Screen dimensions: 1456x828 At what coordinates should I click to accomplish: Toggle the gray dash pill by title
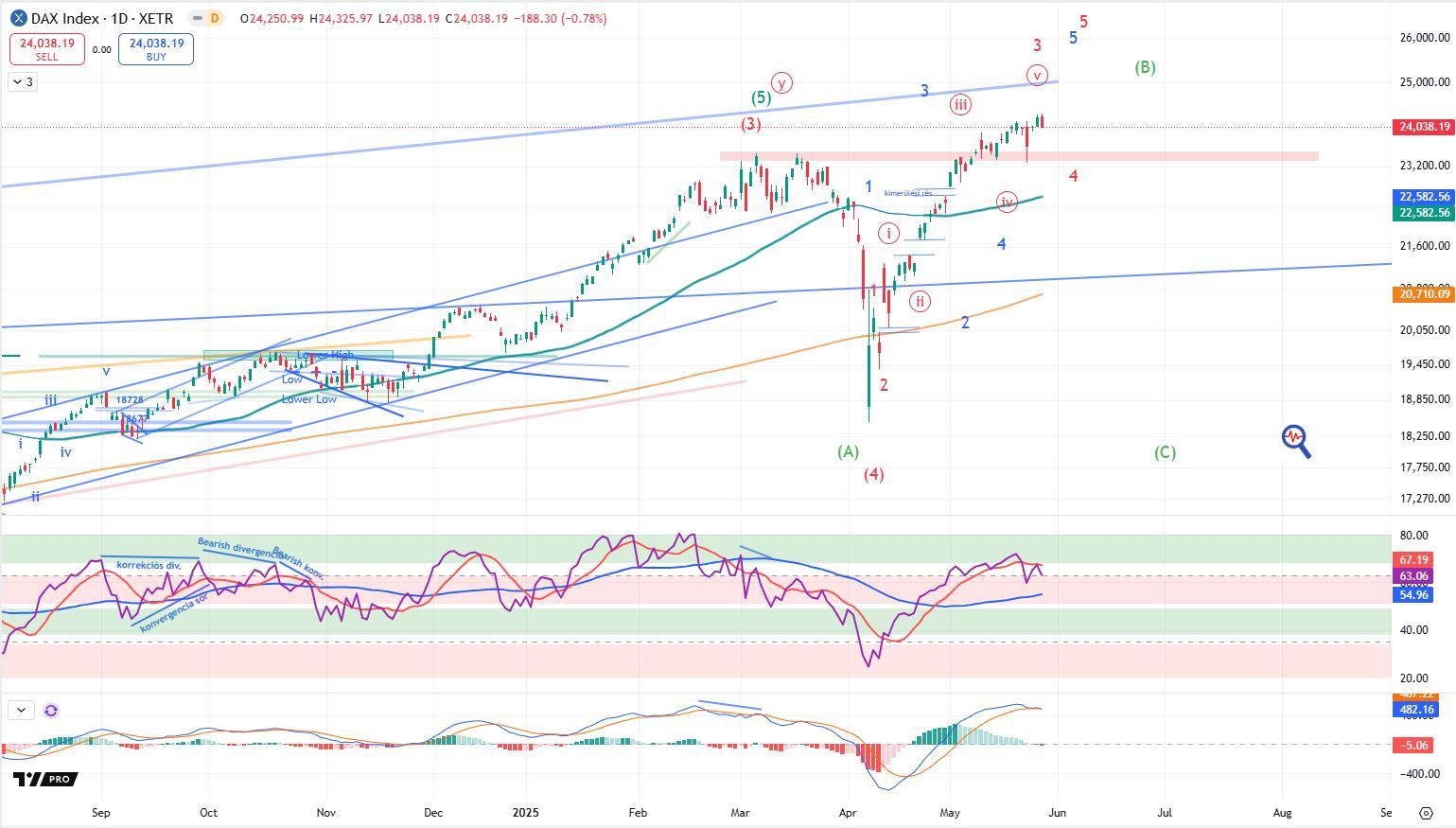tap(198, 18)
